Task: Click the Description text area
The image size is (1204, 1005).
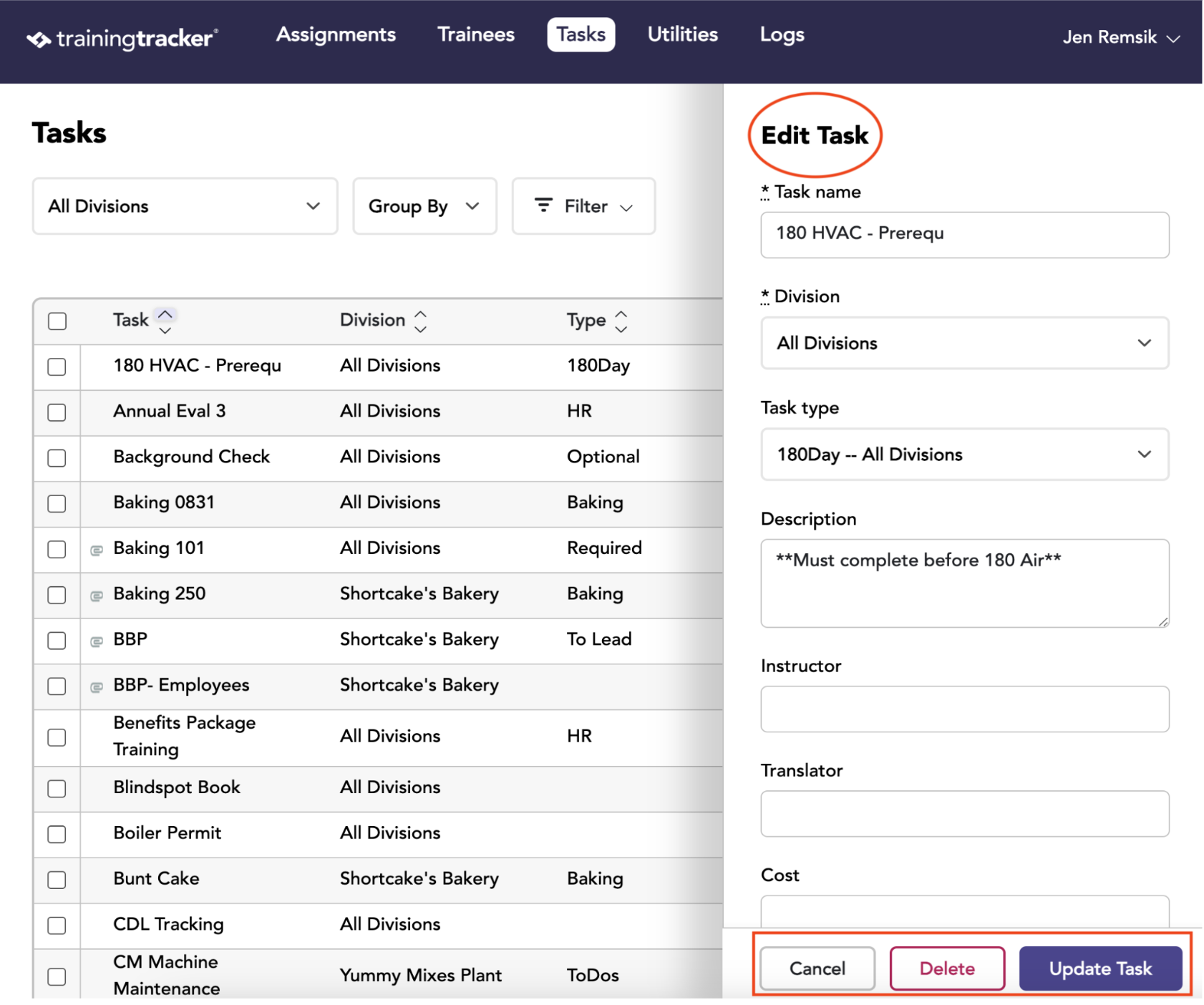Action: (x=964, y=583)
